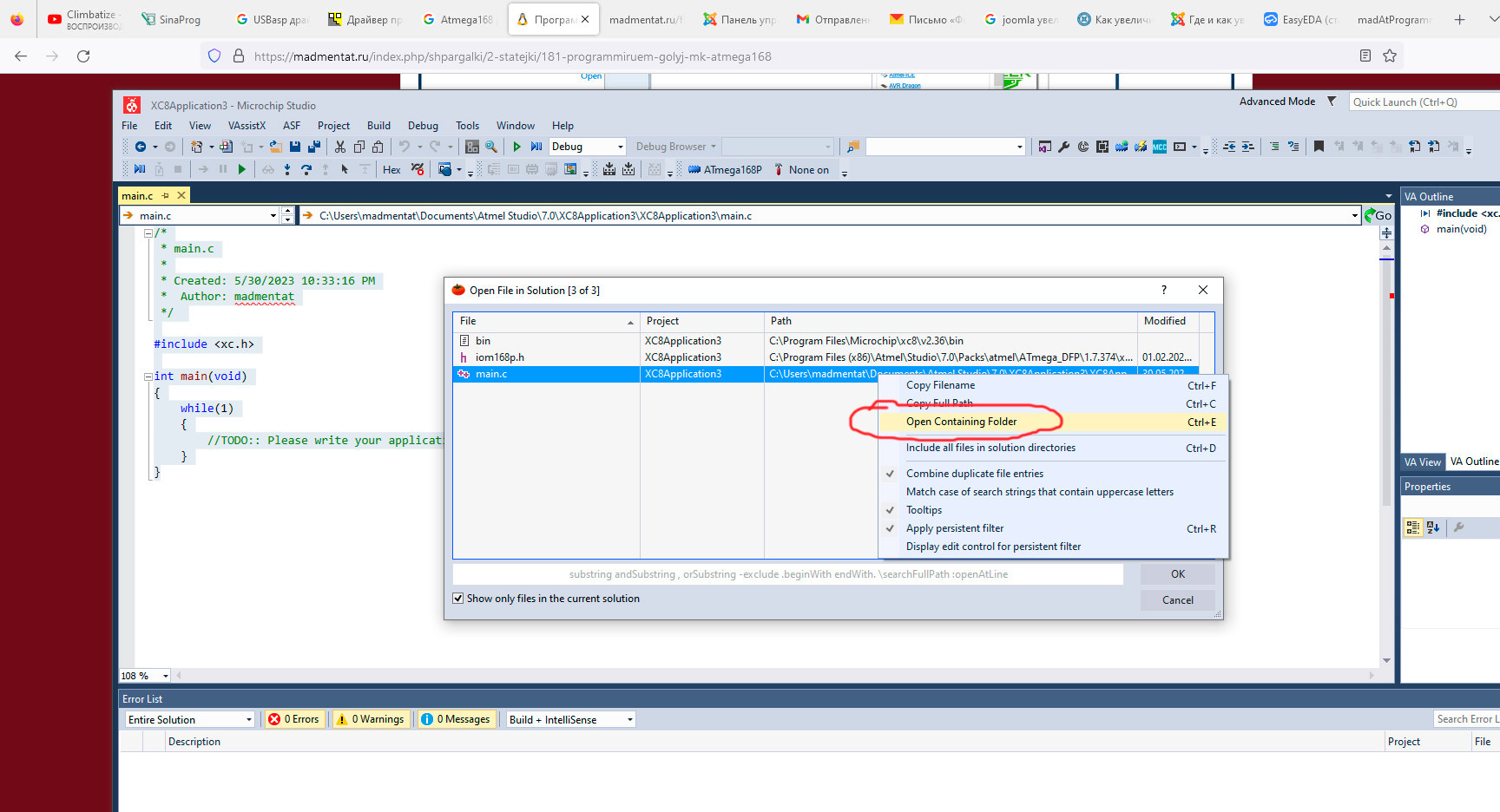Viewport: 1500px width, 812px height.
Task: Click the Cut scissors icon
Action: 340,147
